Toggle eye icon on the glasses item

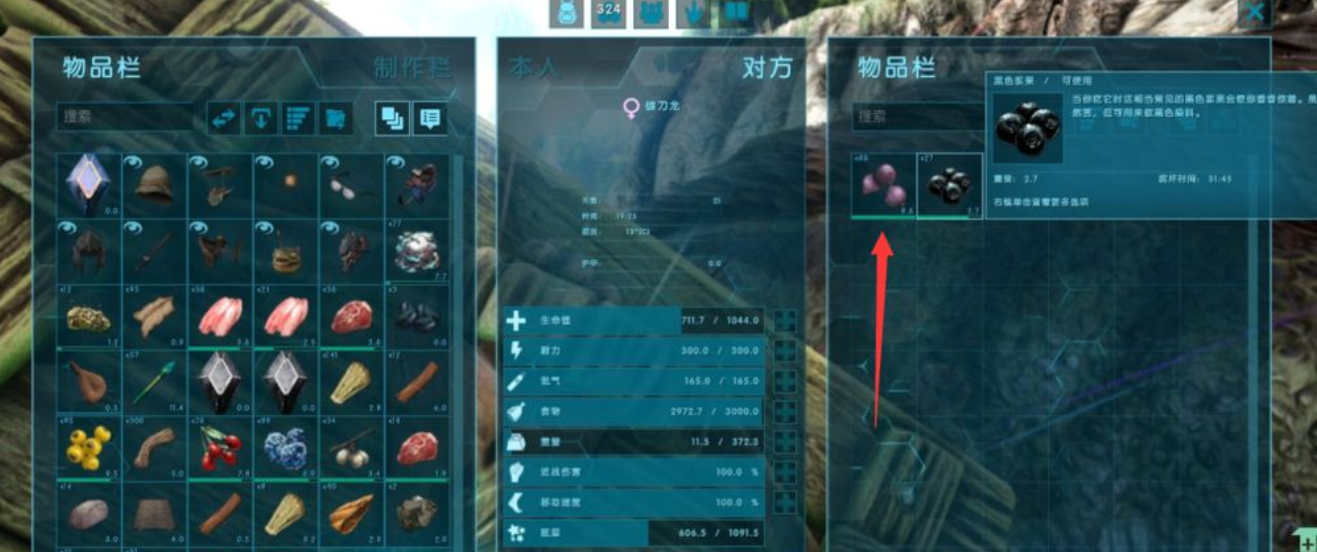(329, 162)
